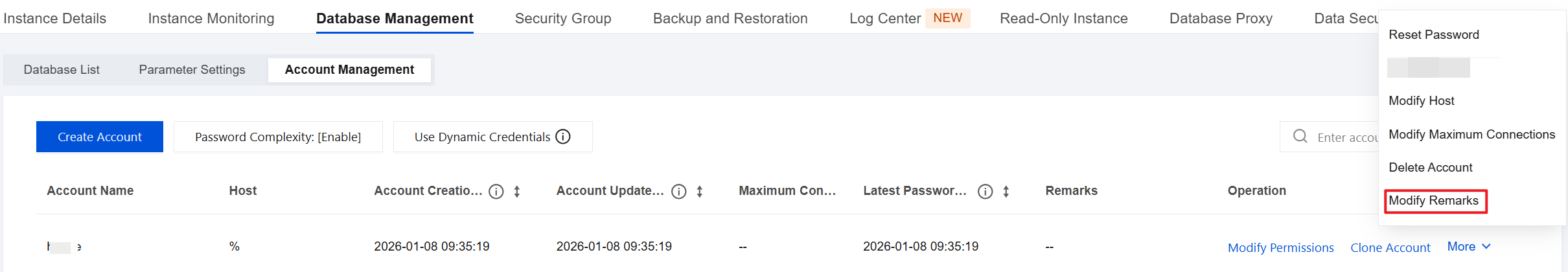
Task: Open the Backup and Restoration tab
Action: (x=730, y=19)
